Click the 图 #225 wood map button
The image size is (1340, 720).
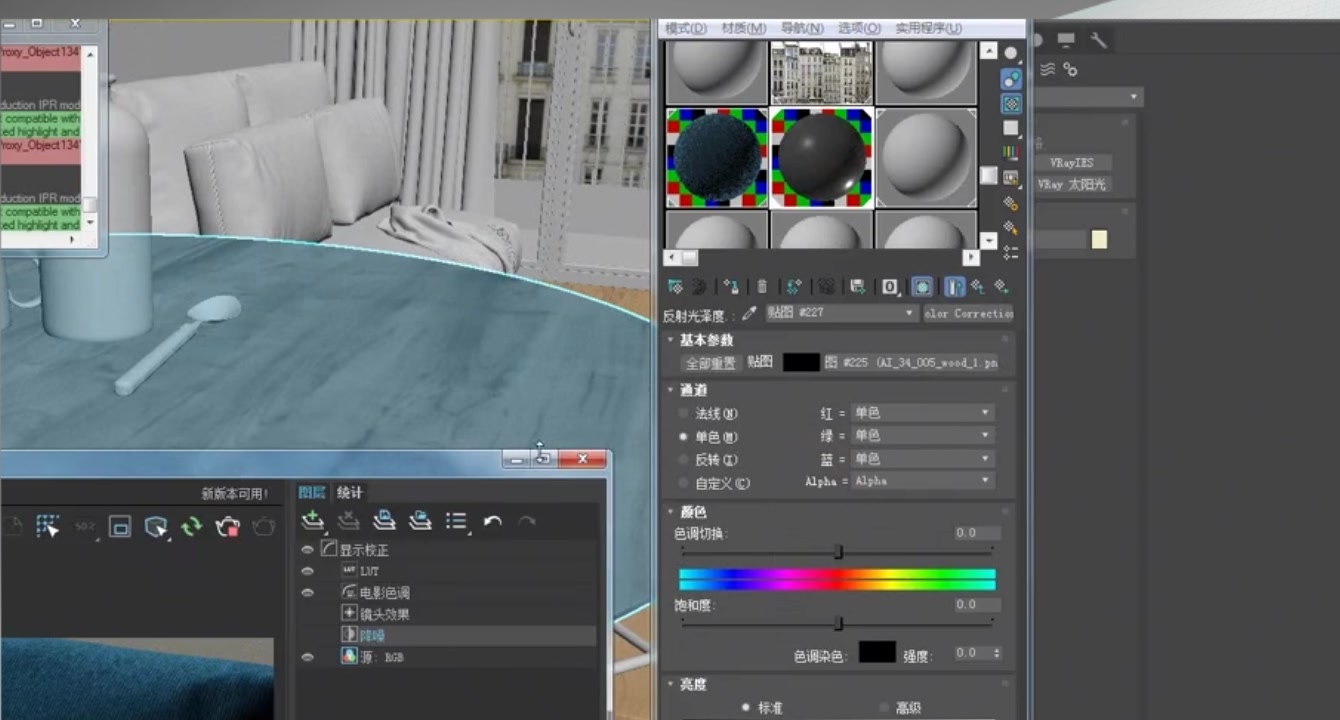(911, 363)
